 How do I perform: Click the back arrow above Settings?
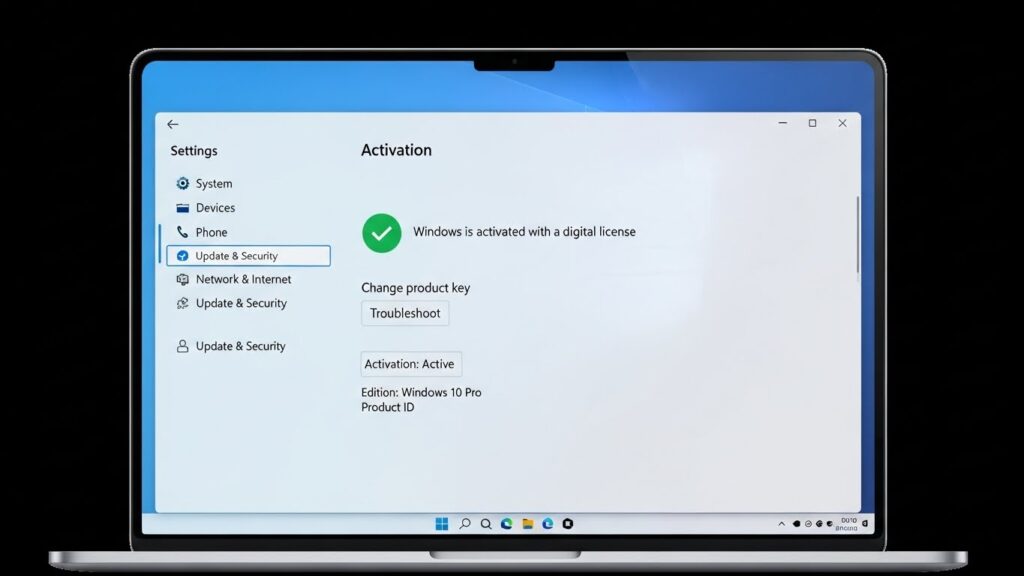[173, 124]
